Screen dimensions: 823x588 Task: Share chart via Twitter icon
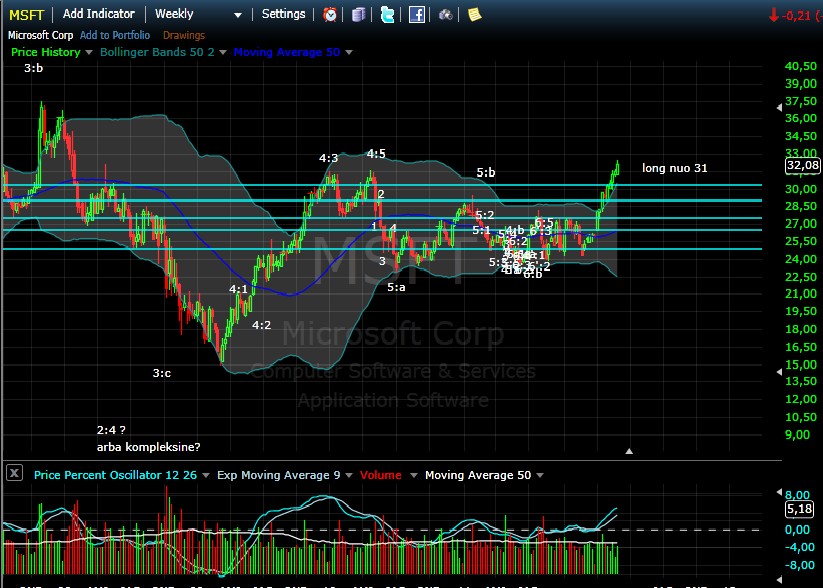387,15
